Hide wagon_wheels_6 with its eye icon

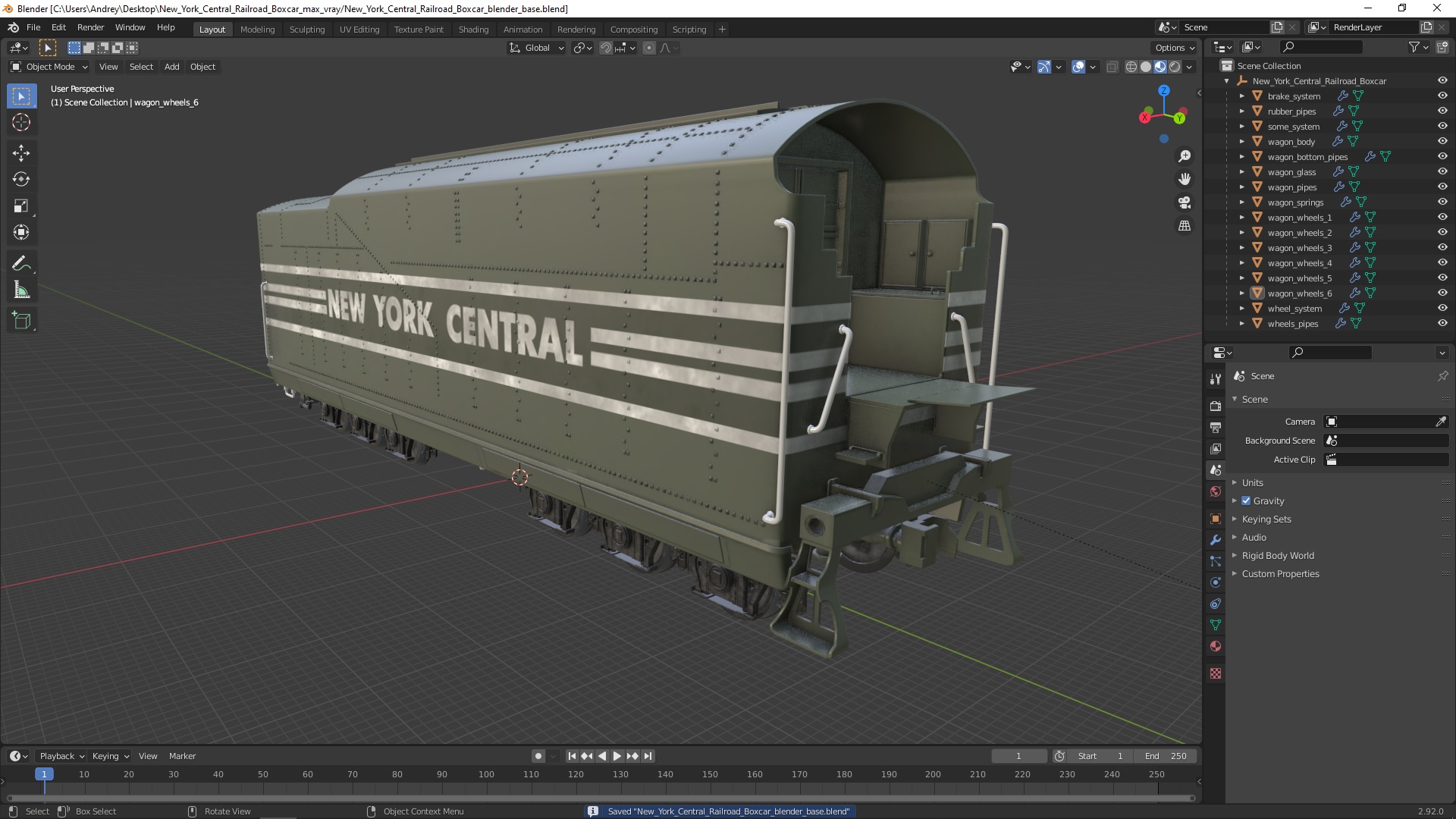[1442, 293]
